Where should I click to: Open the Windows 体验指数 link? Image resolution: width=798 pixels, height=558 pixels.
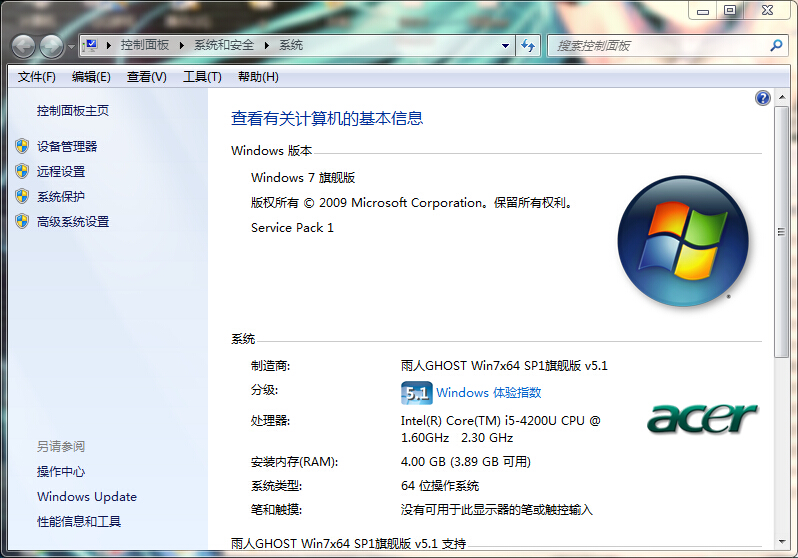(489, 393)
